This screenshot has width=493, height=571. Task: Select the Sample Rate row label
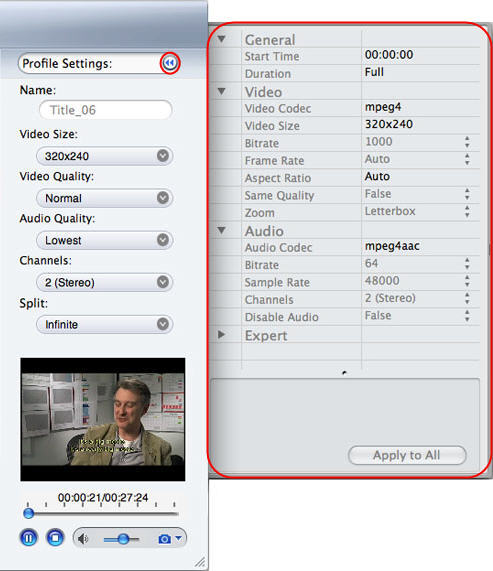click(x=277, y=282)
